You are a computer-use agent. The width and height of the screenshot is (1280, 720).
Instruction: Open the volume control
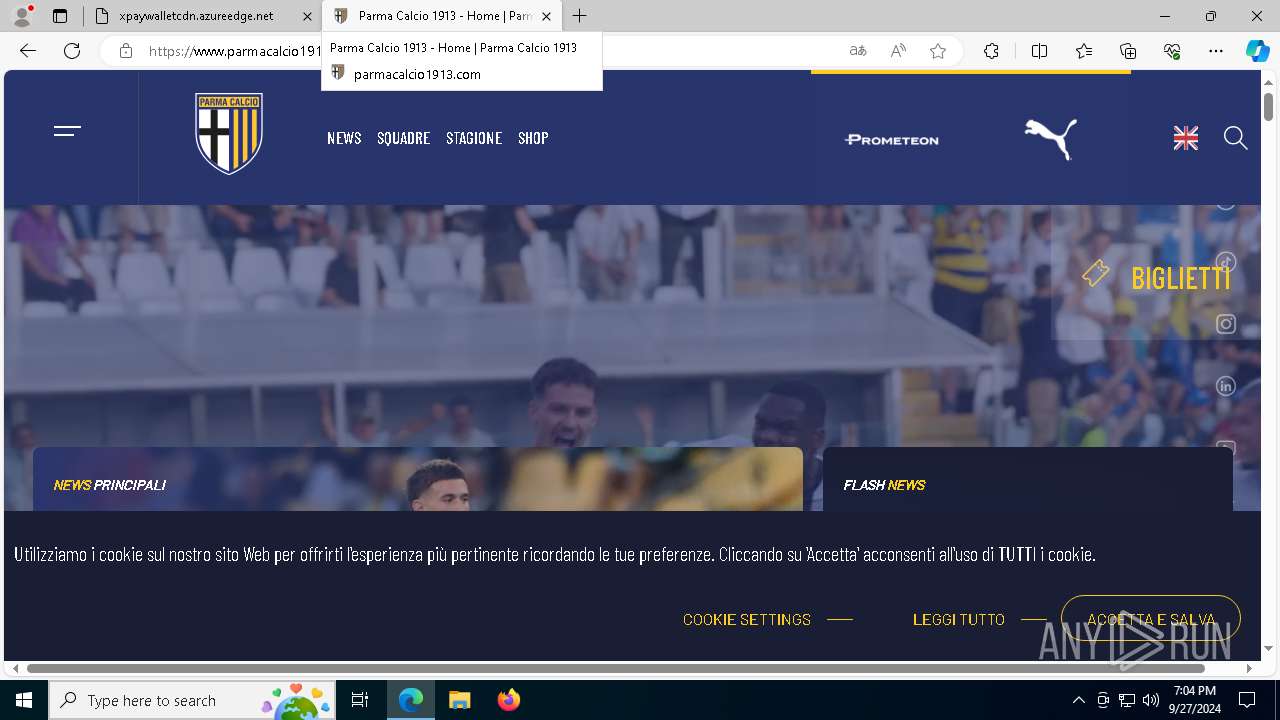[x=1151, y=700]
